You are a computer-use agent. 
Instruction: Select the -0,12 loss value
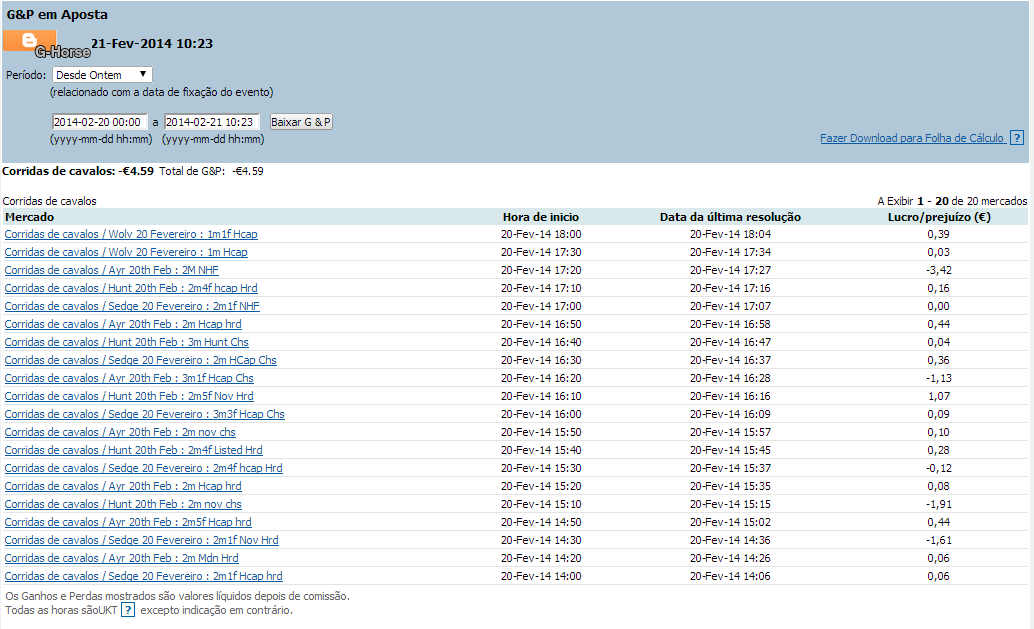(938, 468)
